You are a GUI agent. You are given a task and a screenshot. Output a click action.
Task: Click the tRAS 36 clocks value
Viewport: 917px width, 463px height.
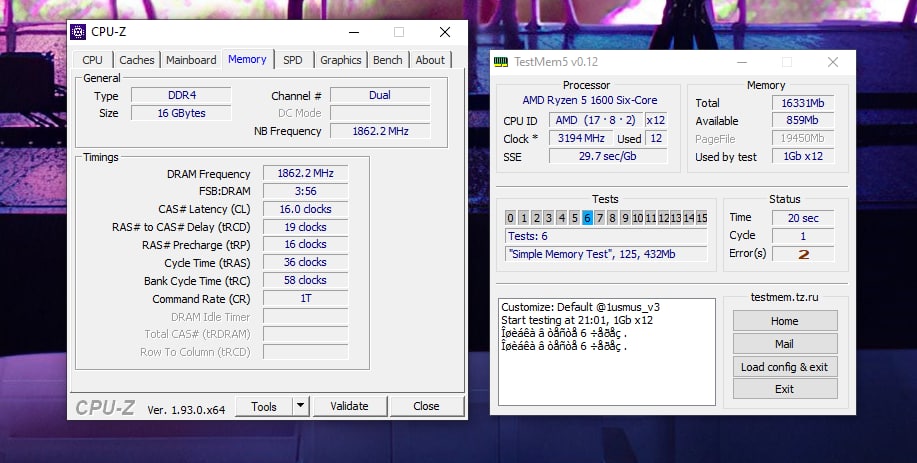coord(305,262)
